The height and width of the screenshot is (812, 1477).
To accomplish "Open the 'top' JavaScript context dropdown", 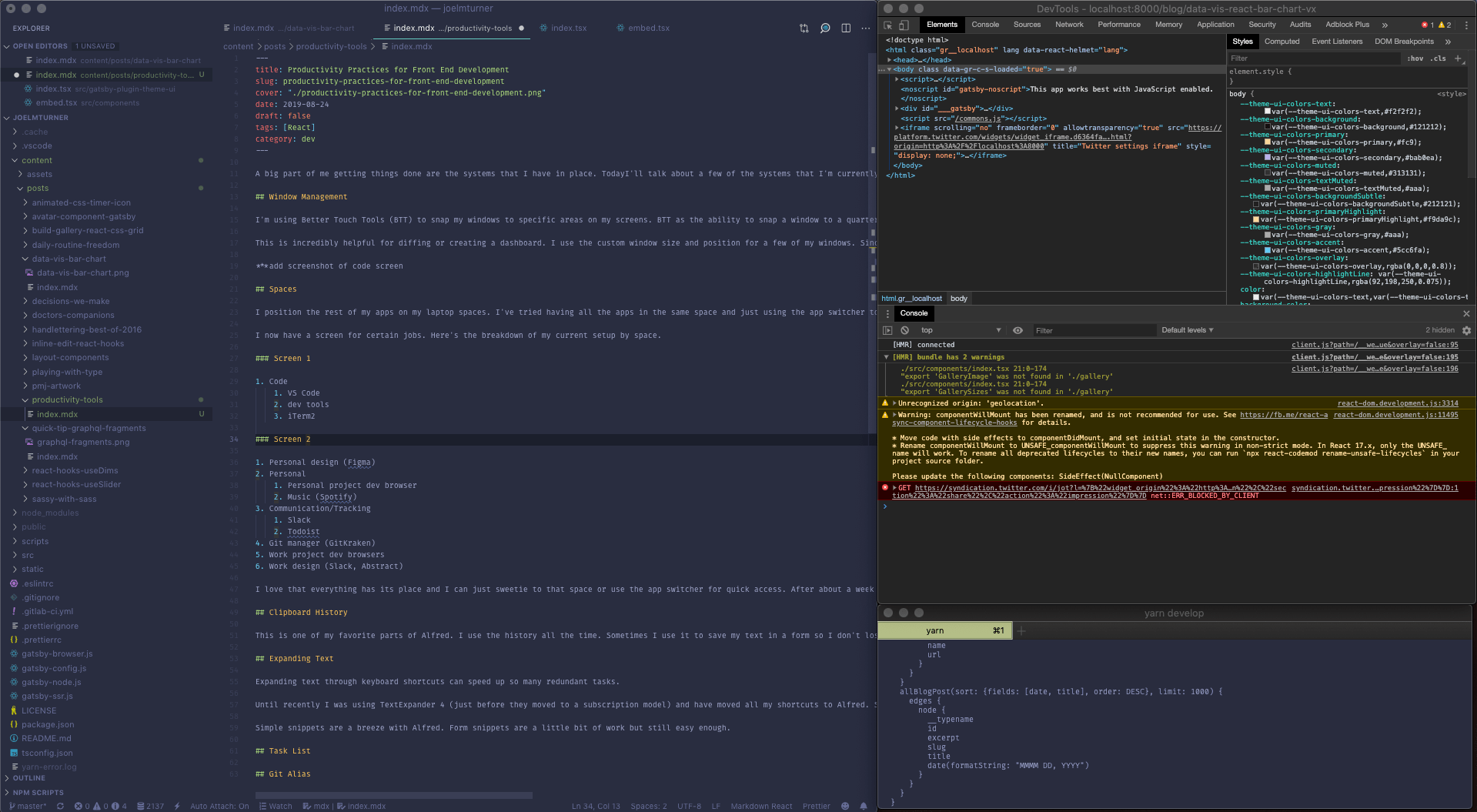I will click(x=961, y=330).
